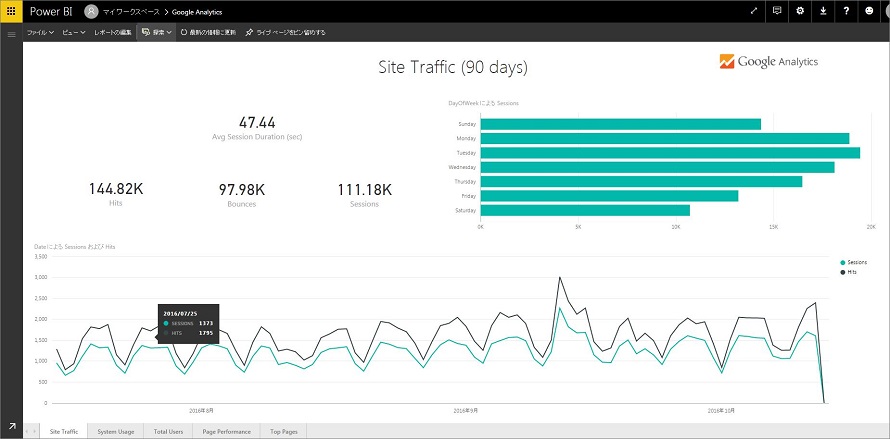
Task: Select the Saturday bar
Action: (x=585, y=210)
